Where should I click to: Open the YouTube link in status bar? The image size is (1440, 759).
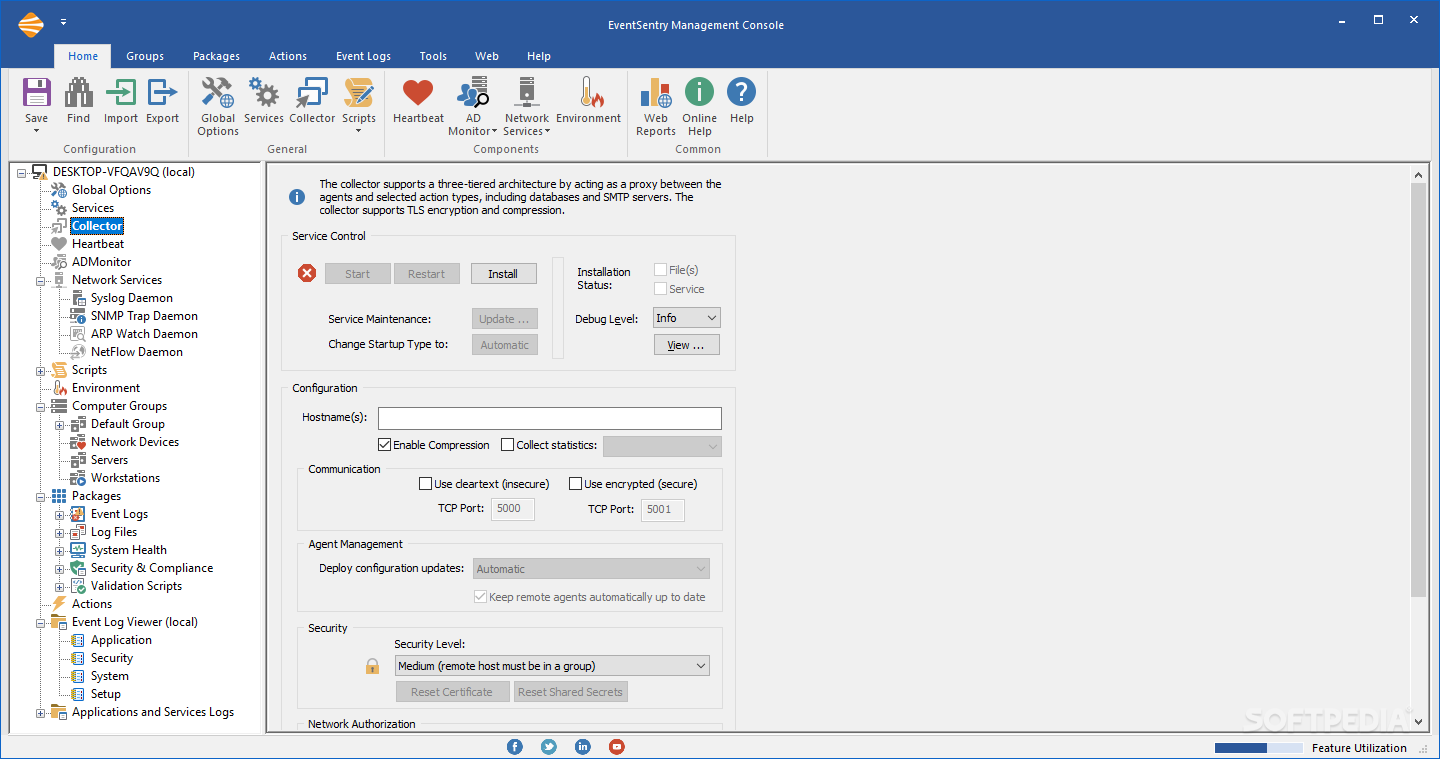(x=617, y=747)
